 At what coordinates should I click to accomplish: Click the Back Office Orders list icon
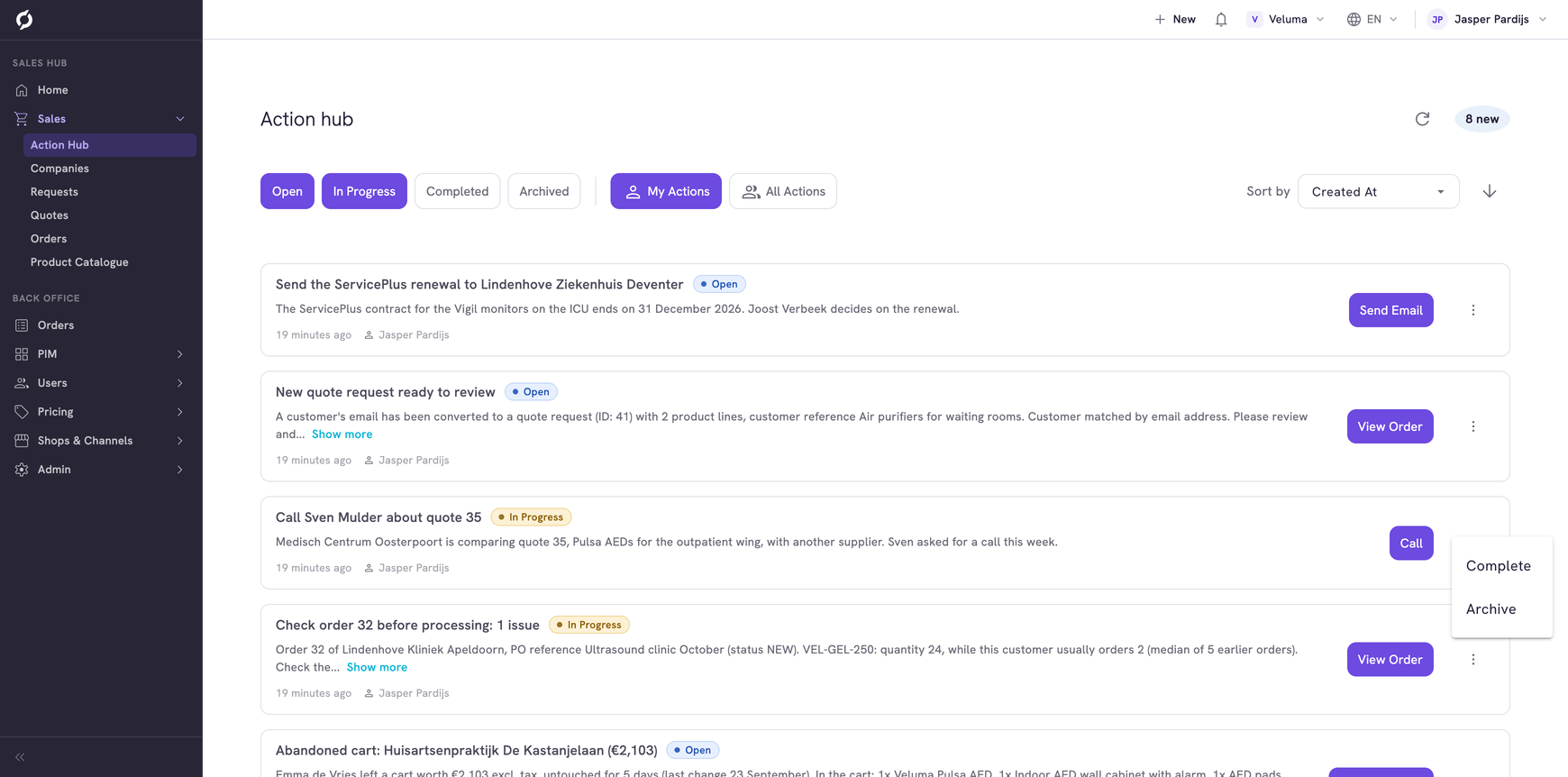point(22,325)
